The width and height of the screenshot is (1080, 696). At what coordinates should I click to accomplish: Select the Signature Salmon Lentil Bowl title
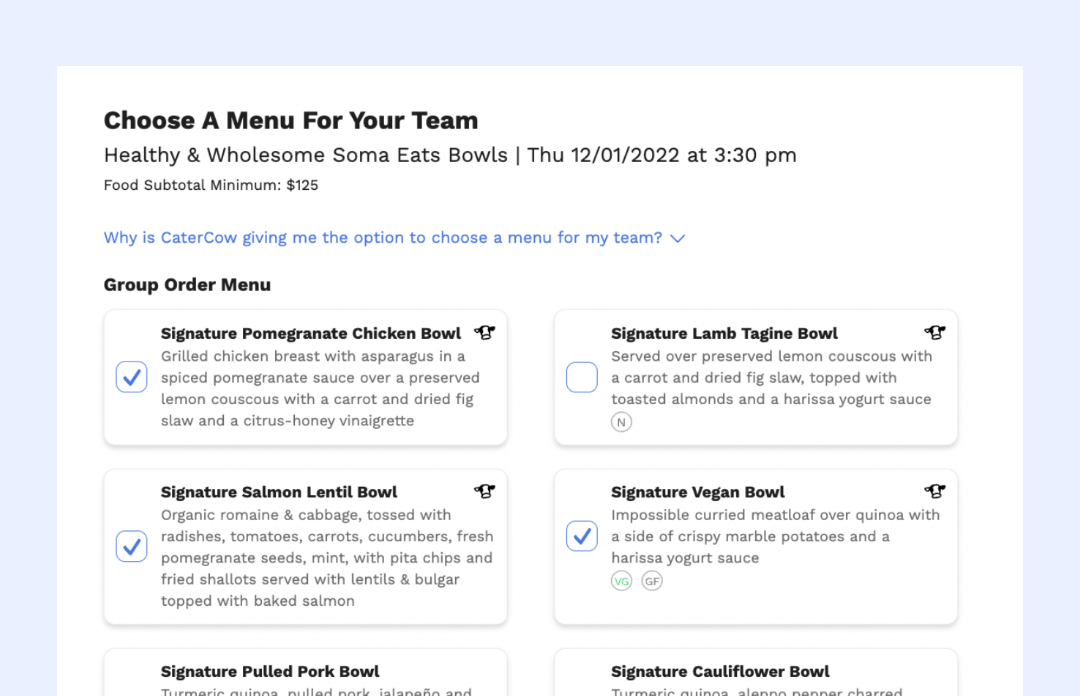[279, 492]
